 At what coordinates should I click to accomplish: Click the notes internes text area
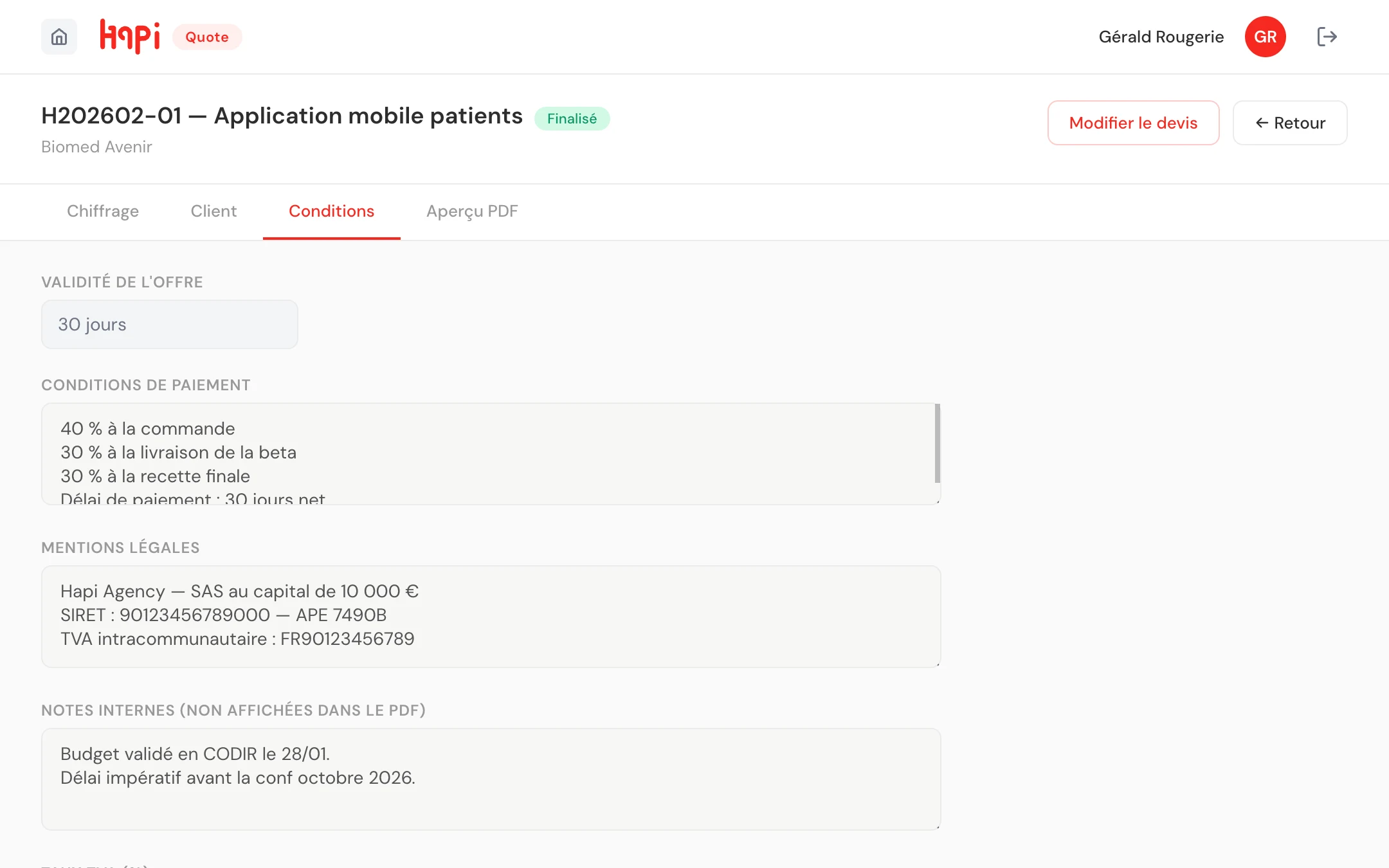(491, 779)
